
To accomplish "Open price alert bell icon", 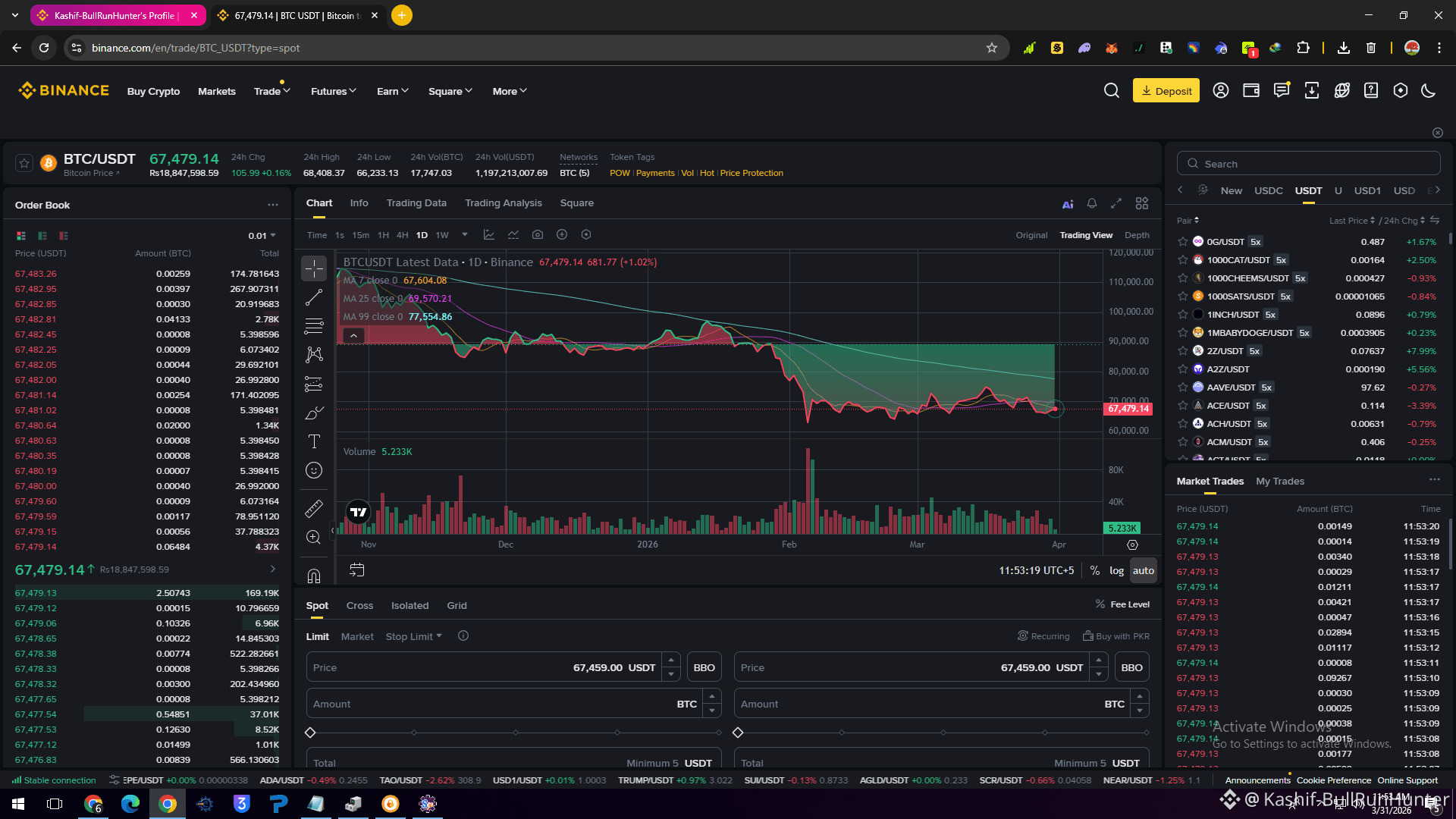I will click(x=1092, y=203).
